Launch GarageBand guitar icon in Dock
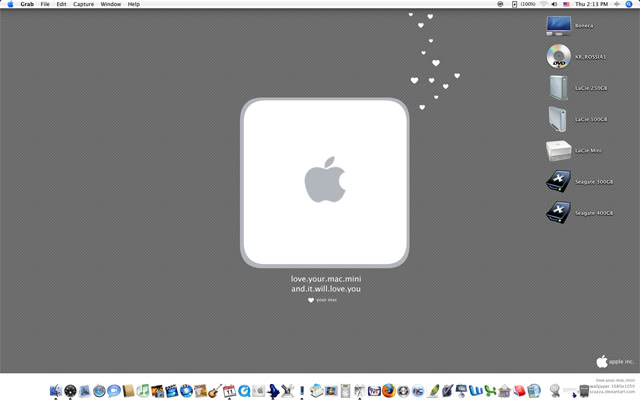The width and height of the screenshot is (640, 400). click(215, 391)
